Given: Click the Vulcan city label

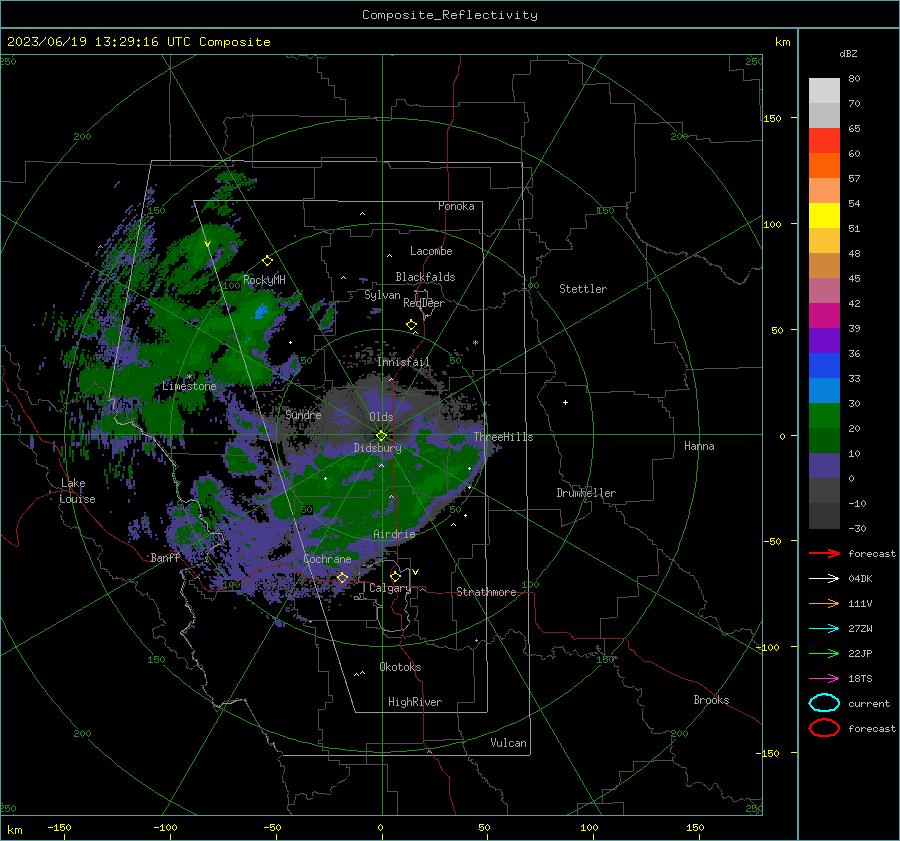Looking at the screenshot, I should coord(509,743).
